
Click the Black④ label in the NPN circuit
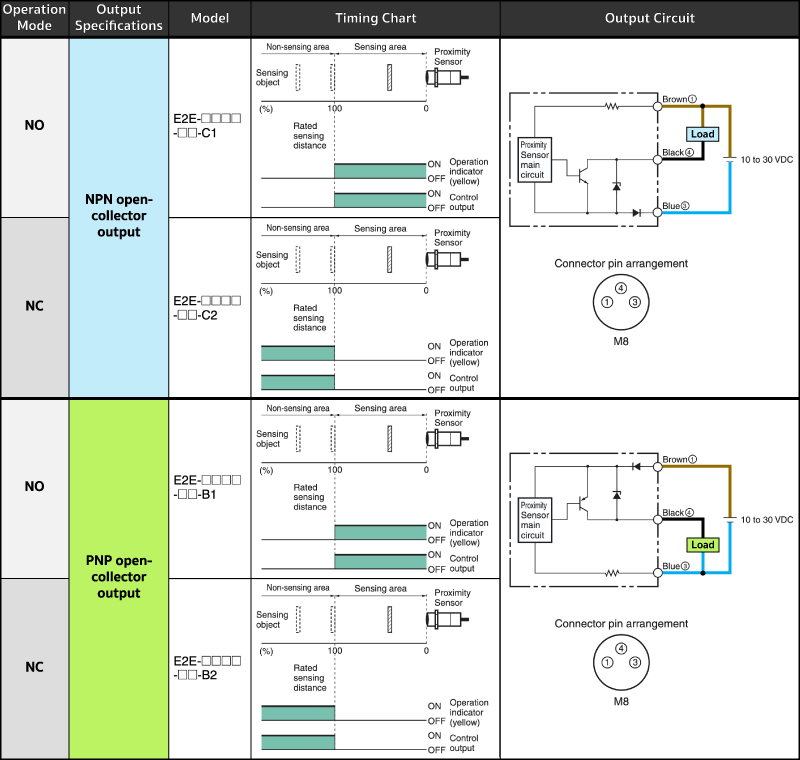678,153
